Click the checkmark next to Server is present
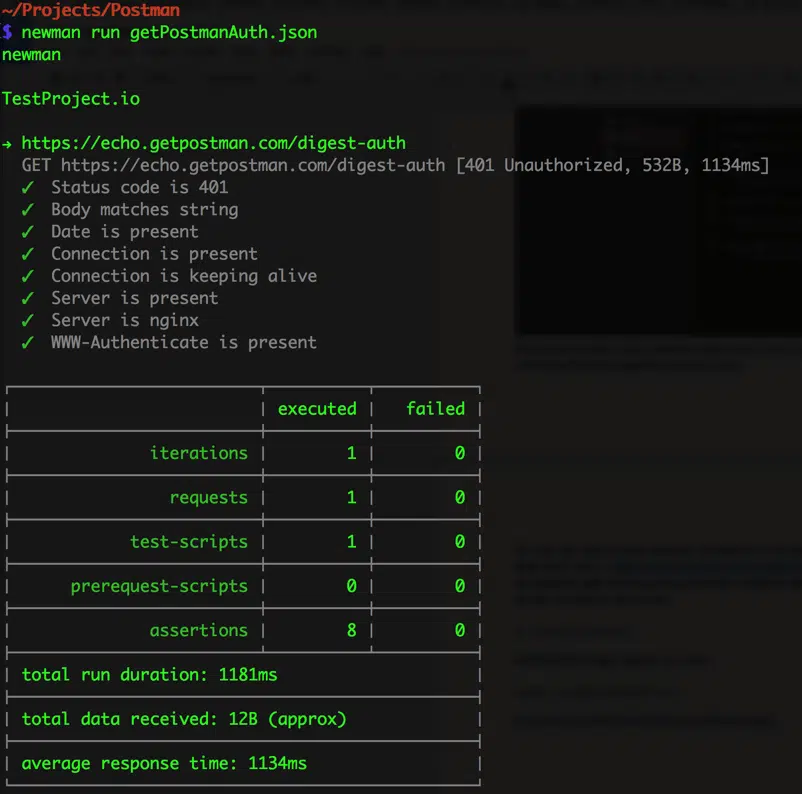The width and height of the screenshot is (802, 794). (x=28, y=297)
